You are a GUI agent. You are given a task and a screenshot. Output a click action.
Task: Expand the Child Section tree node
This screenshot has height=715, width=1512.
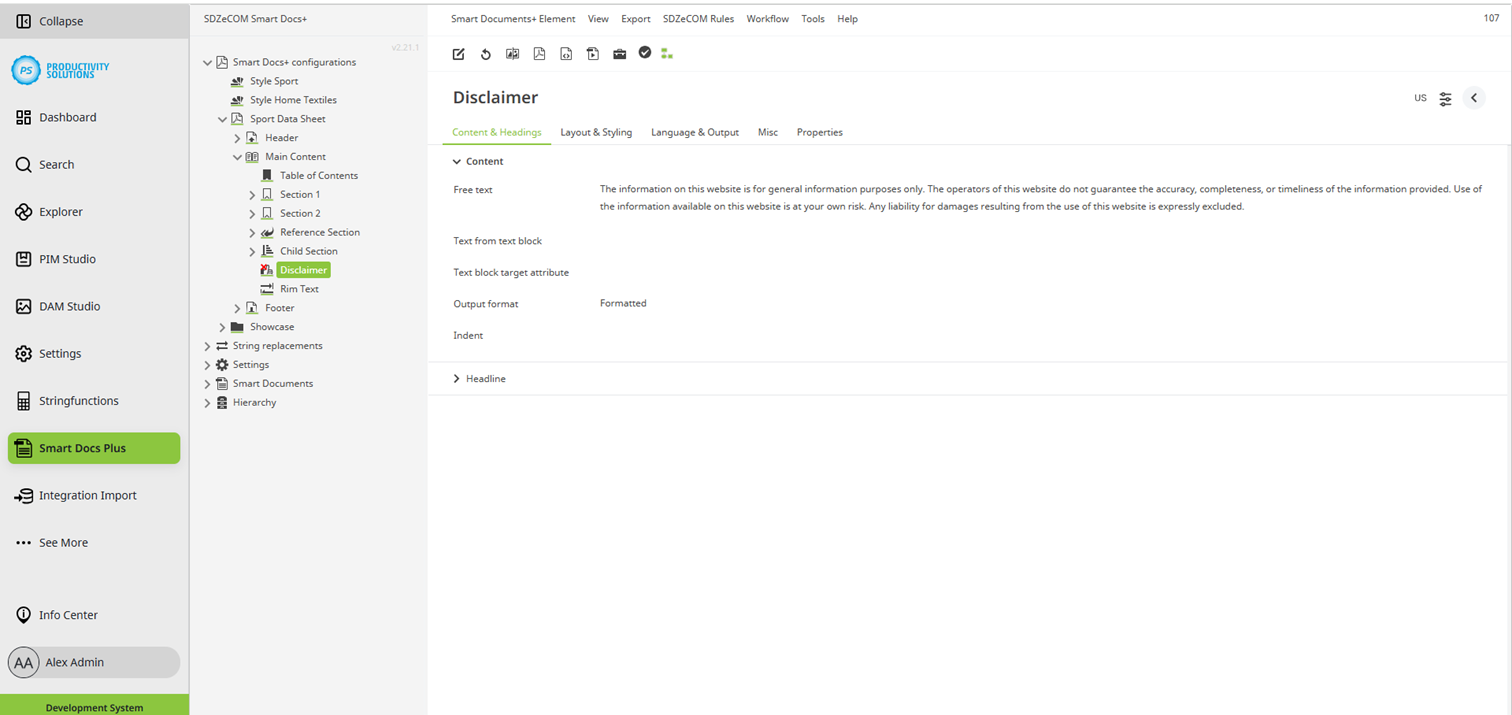[x=253, y=252]
